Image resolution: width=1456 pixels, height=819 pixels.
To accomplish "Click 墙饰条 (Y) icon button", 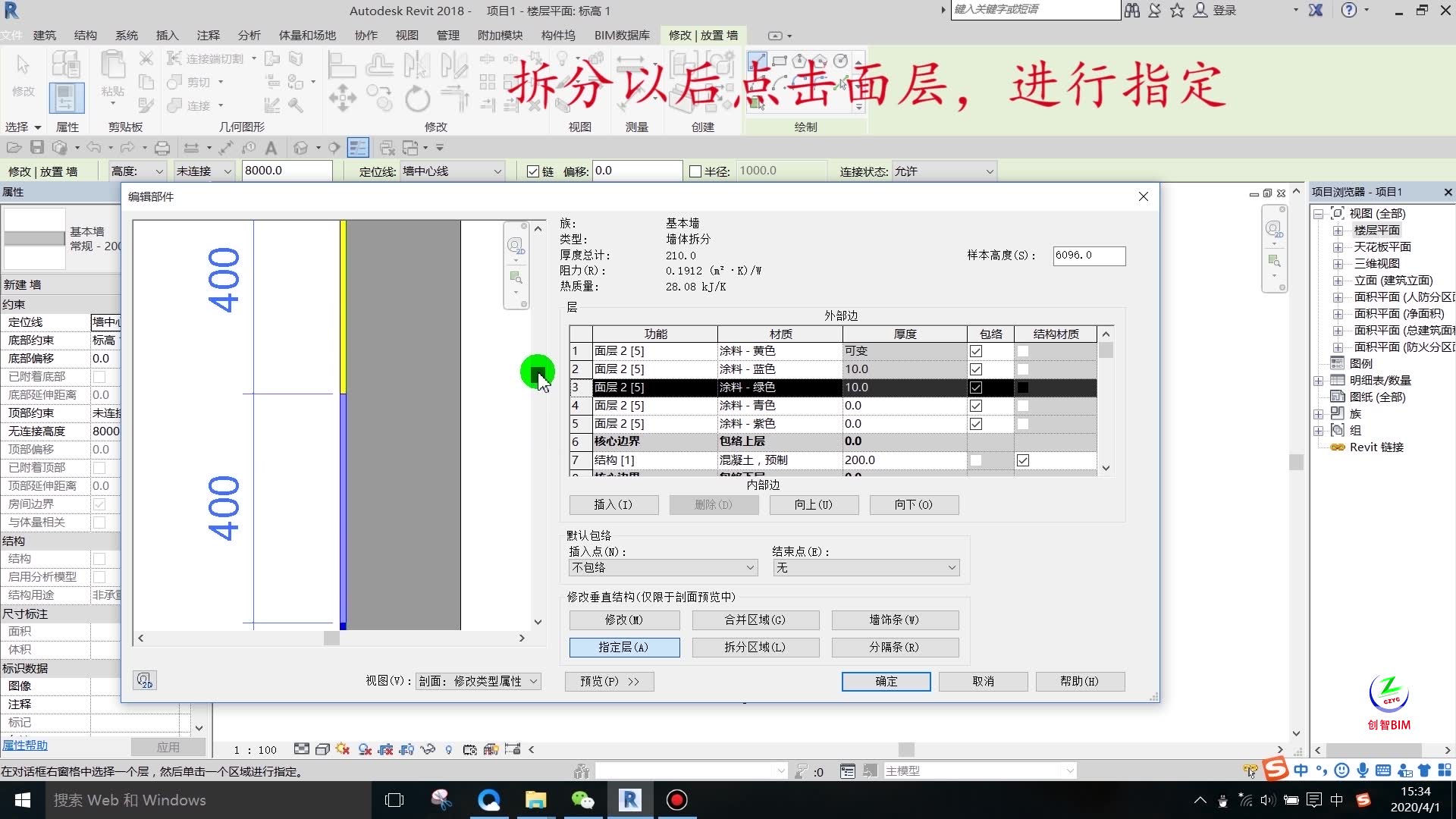I will point(893,620).
